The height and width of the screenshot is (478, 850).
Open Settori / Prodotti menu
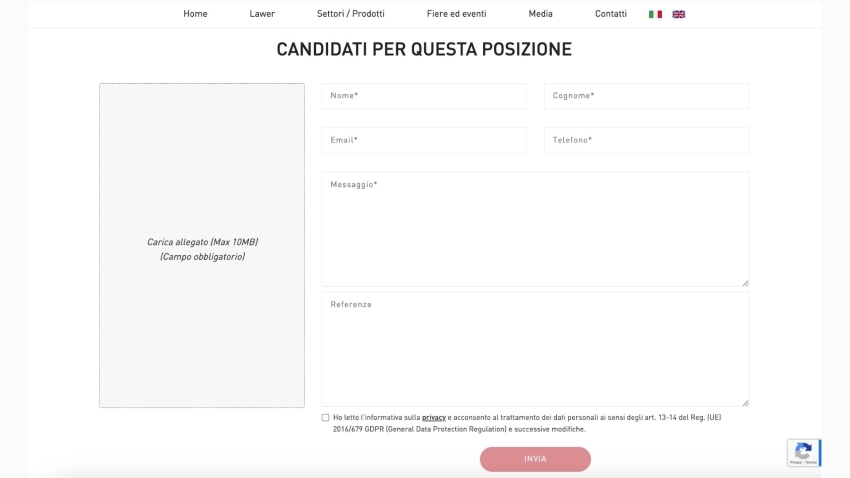tap(350, 14)
